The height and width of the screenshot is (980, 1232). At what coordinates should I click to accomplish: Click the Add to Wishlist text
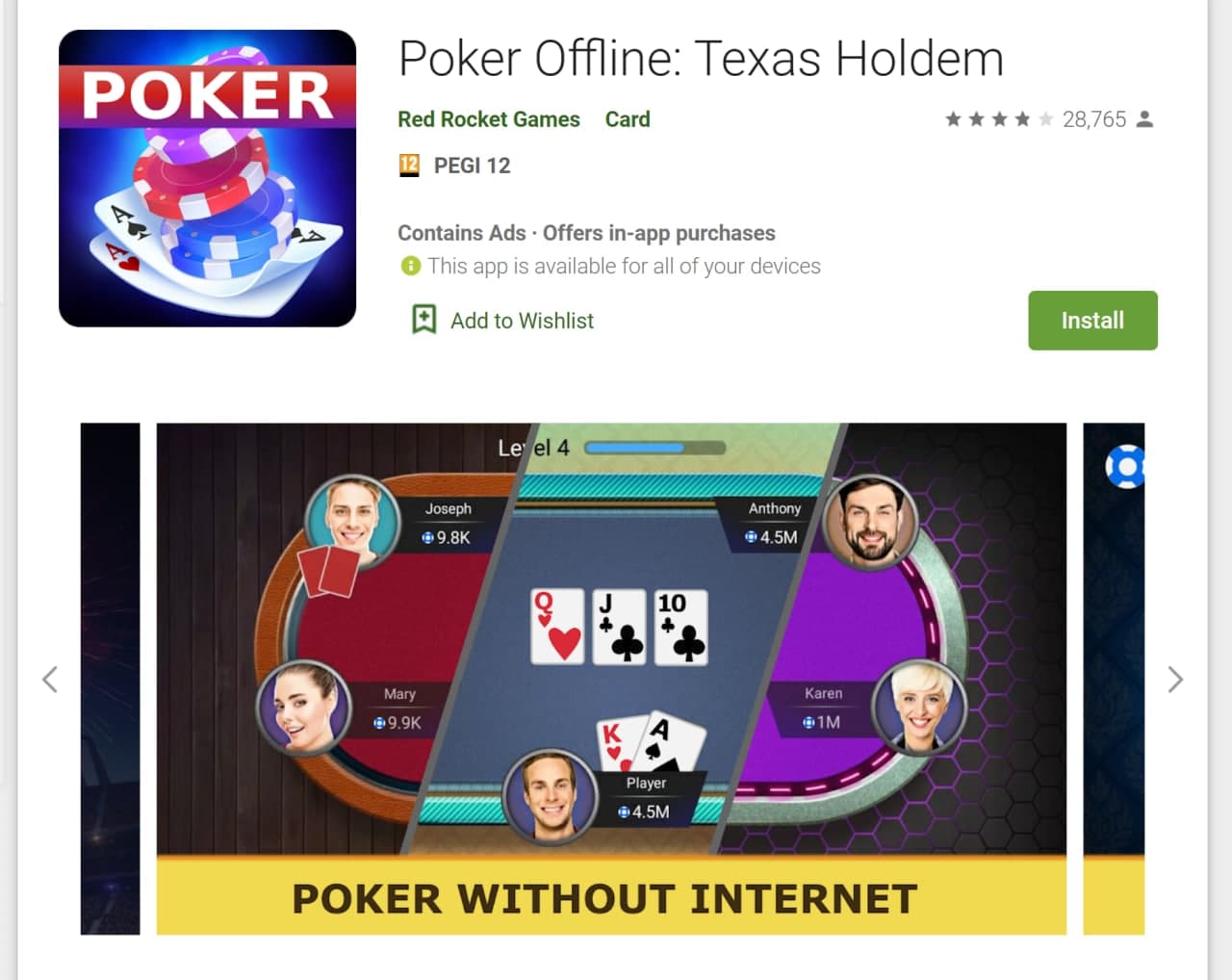[x=522, y=321]
